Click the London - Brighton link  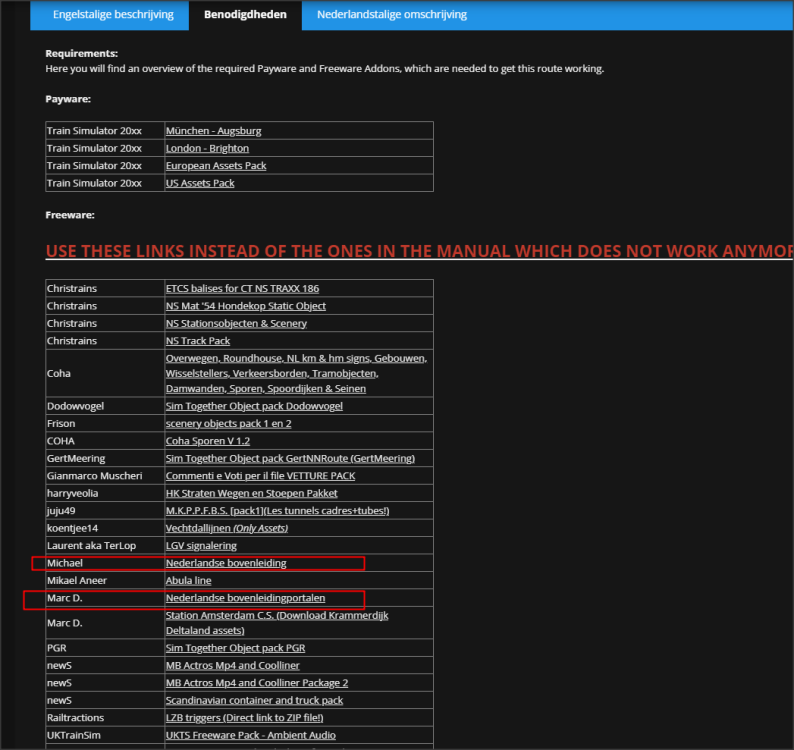point(207,148)
